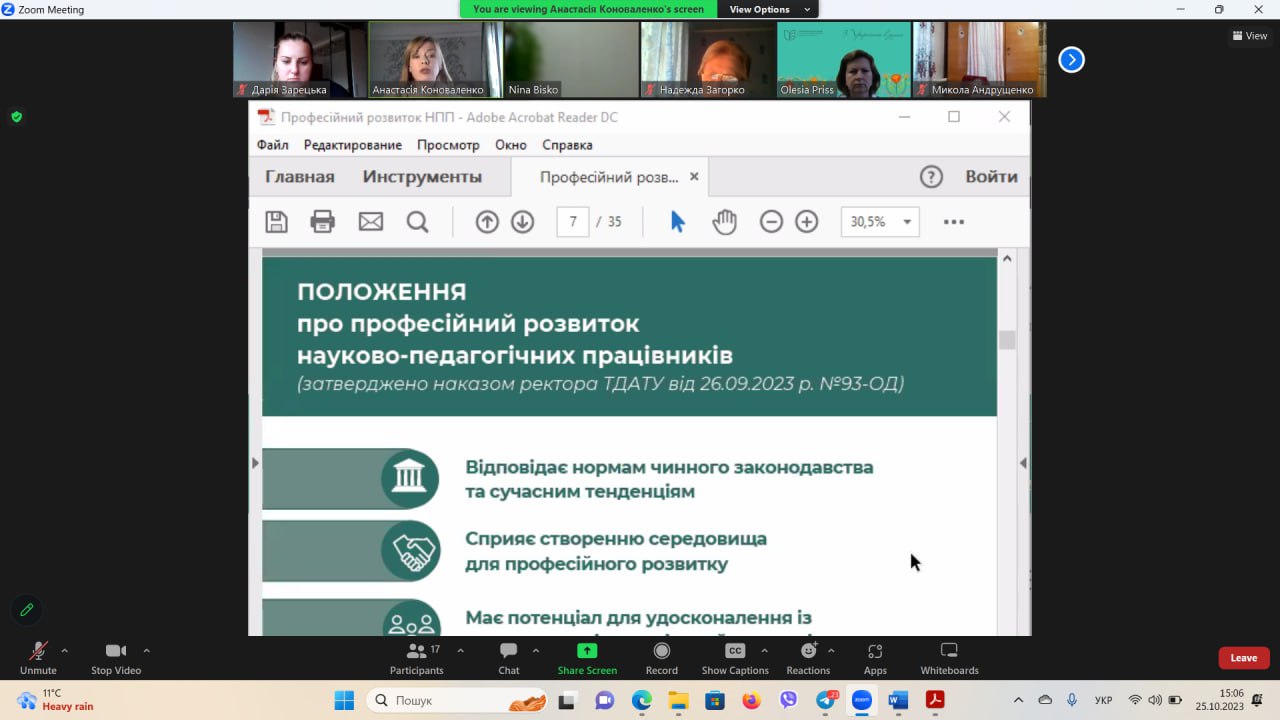Click the View layout button
Image resolution: width=1280 pixels, height=720 pixels.
tap(1250, 36)
